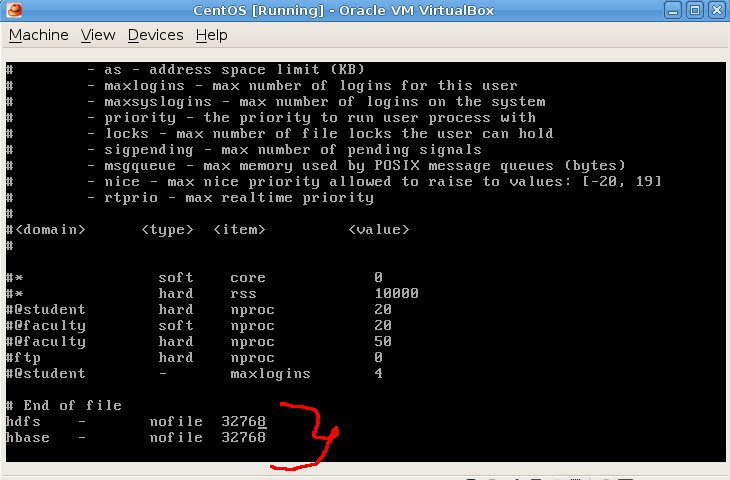Click the '<value>' column header
Image resolution: width=730 pixels, height=480 pixels.
point(379,230)
